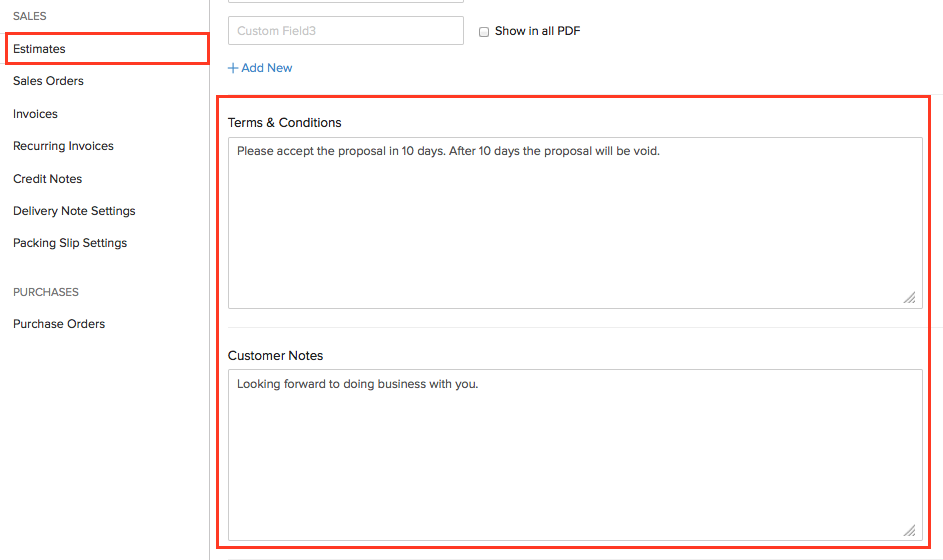Enable the Show in all PDF checkbox
The image size is (943, 560).
(x=484, y=32)
